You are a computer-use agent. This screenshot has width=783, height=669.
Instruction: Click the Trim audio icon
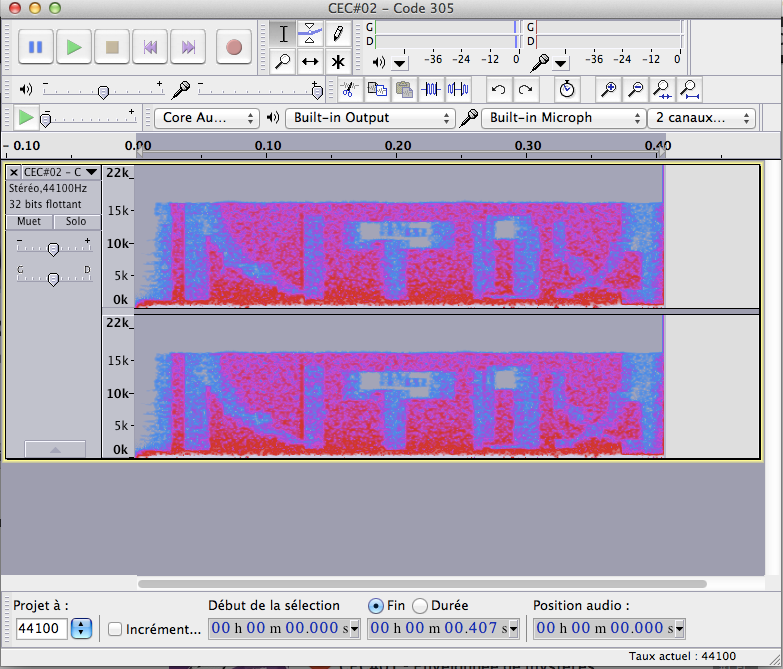click(x=431, y=90)
